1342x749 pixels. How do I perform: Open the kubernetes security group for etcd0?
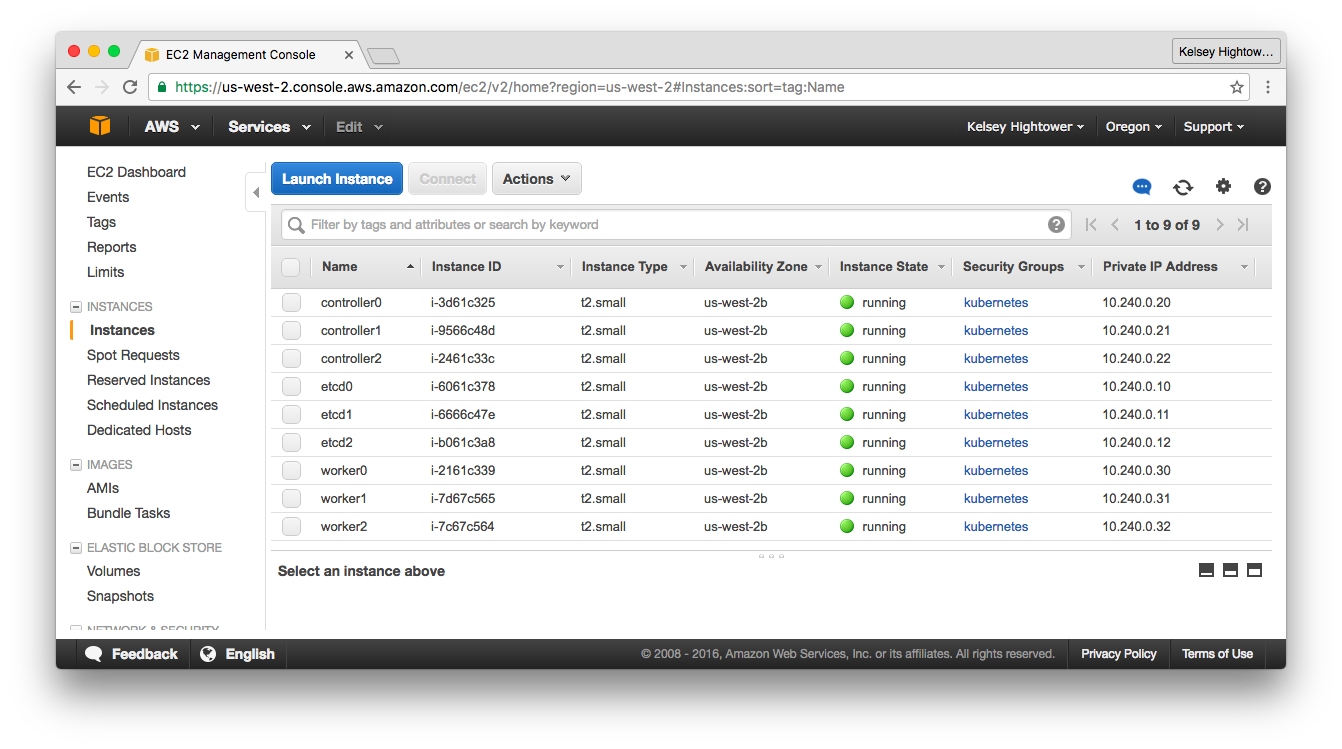[x=995, y=386]
